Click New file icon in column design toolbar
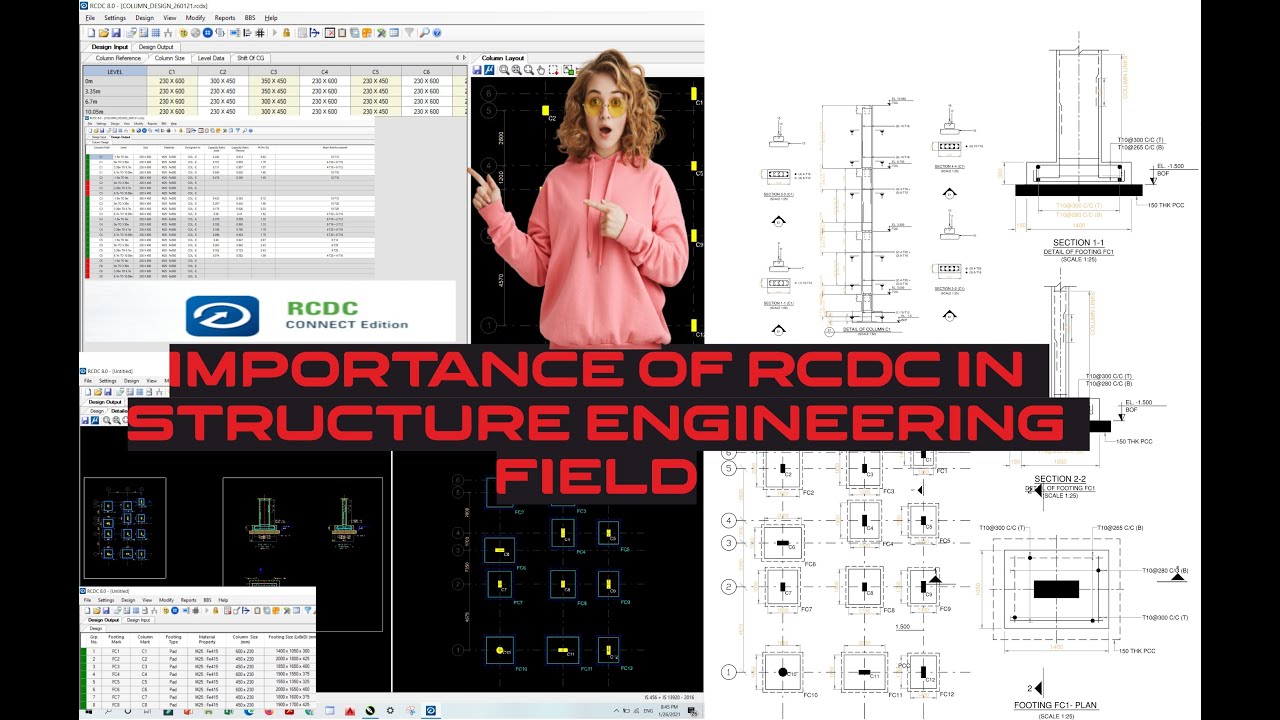Screen dimensions: 1280x720 pyautogui.click(x=91, y=33)
